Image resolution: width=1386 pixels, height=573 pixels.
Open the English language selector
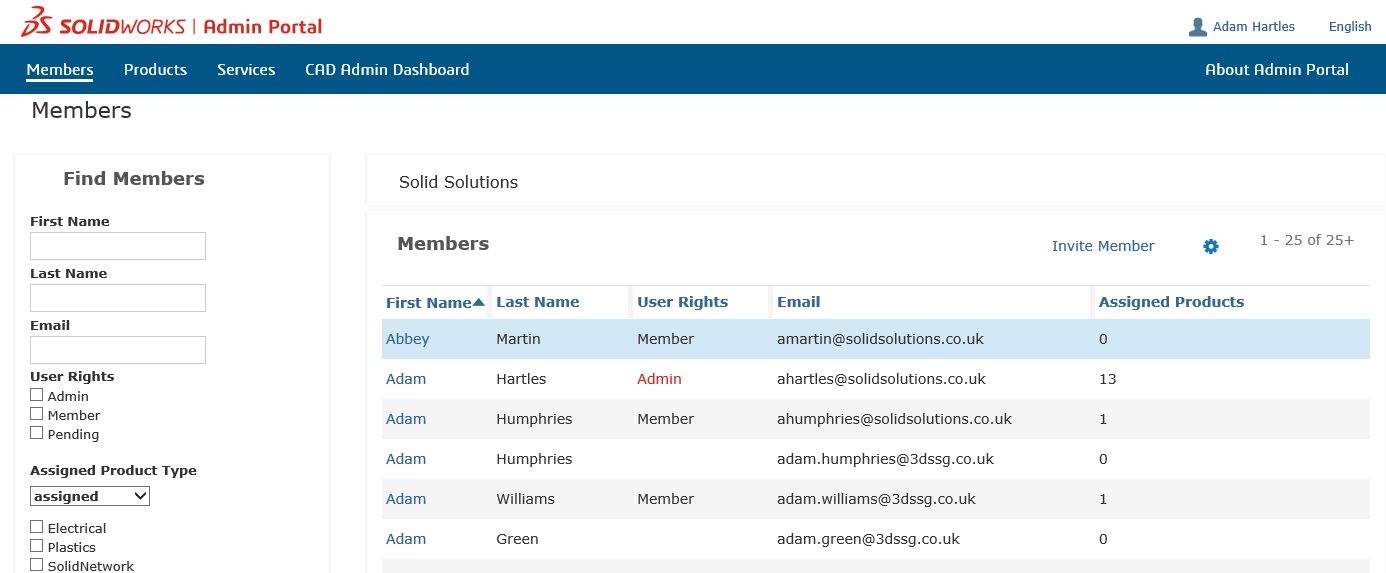point(1349,27)
